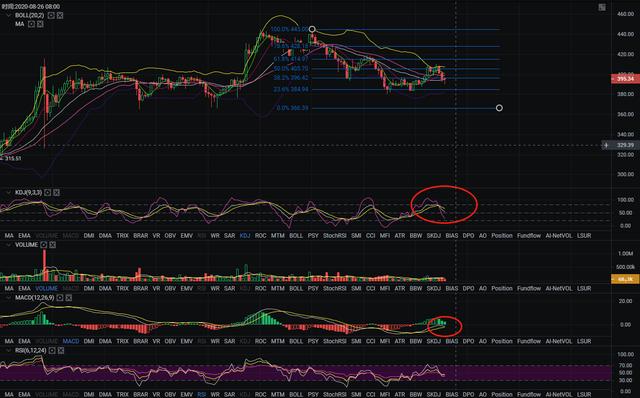
Task: Choose OBV in the row beneath the volume chart
Action: pos(170,288)
